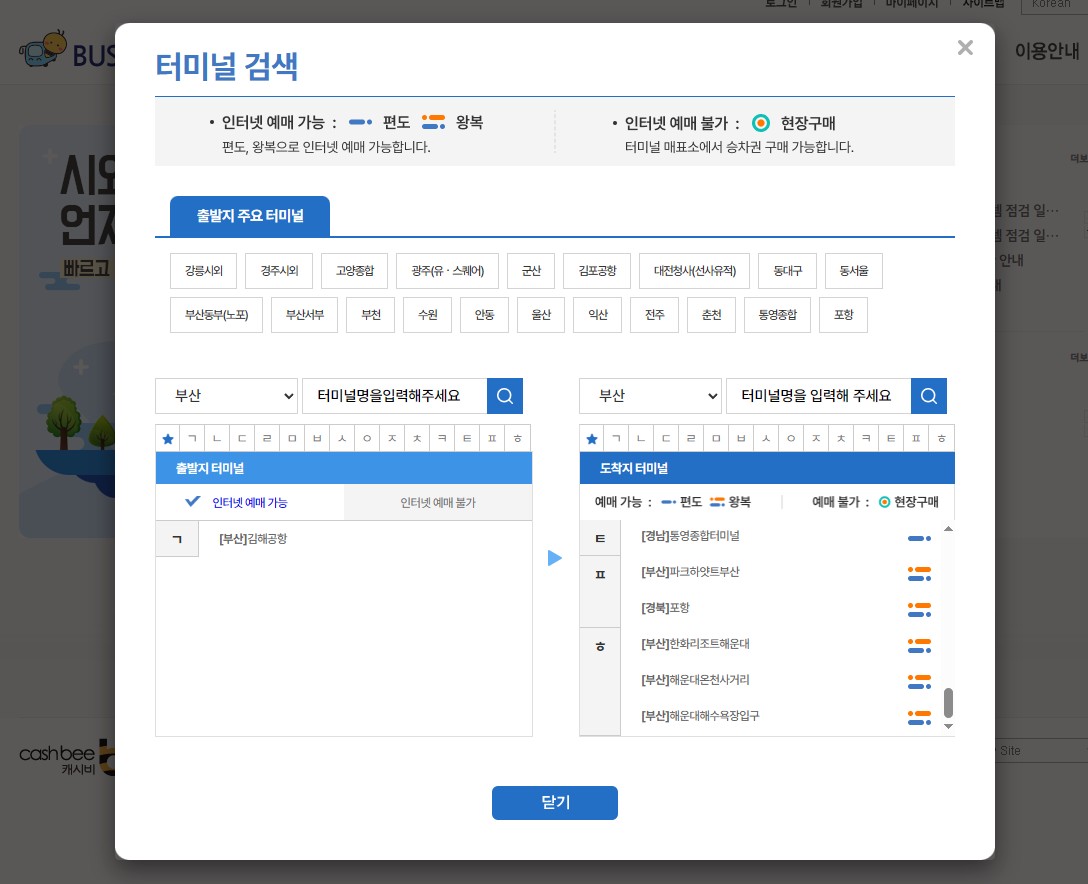Click round-trip icon next to 파크하얏트부산
The width and height of the screenshot is (1088, 884).
pos(919,573)
